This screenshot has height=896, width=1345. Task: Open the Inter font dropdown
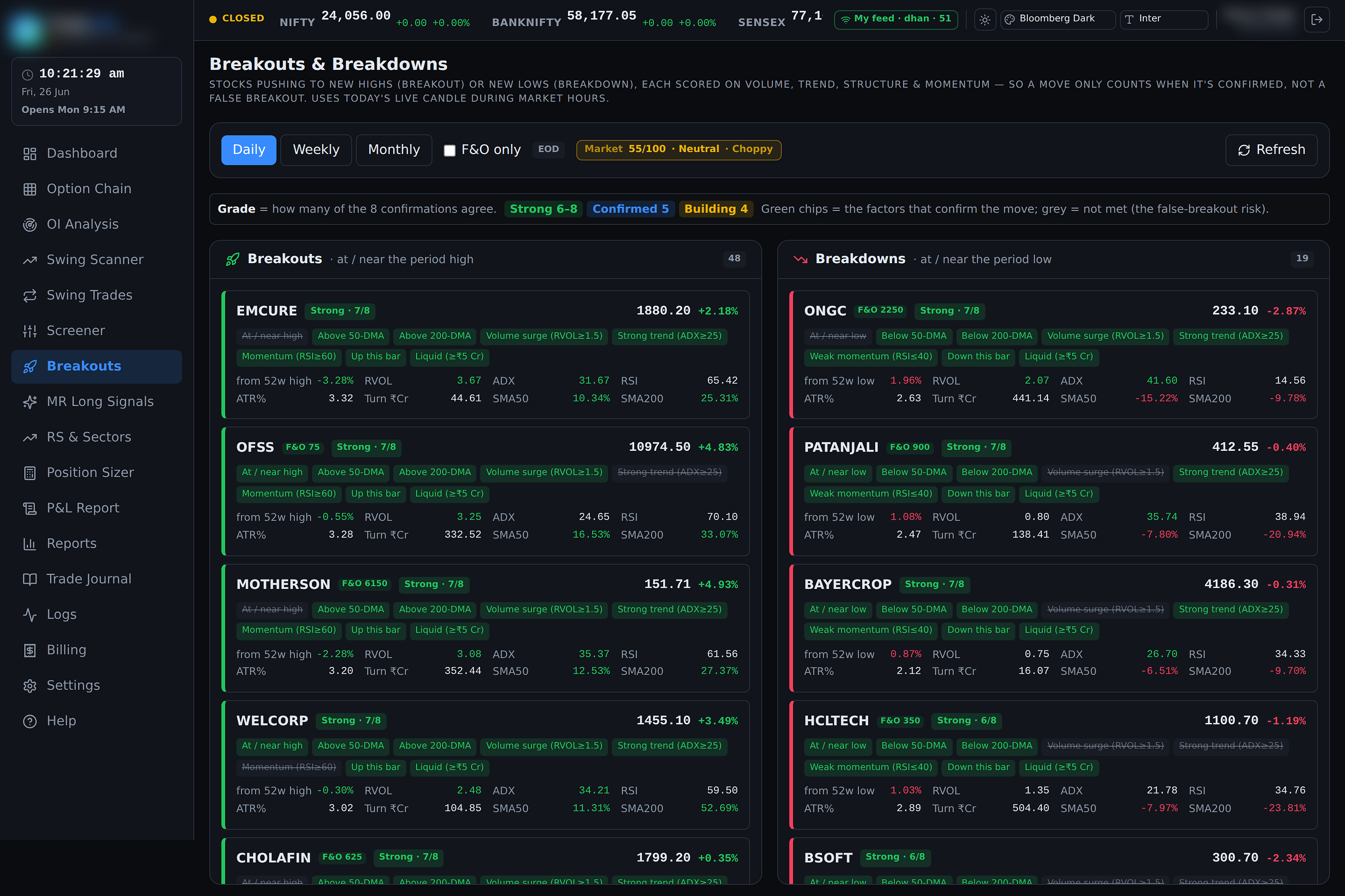pyautogui.click(x=1164, y=20)
